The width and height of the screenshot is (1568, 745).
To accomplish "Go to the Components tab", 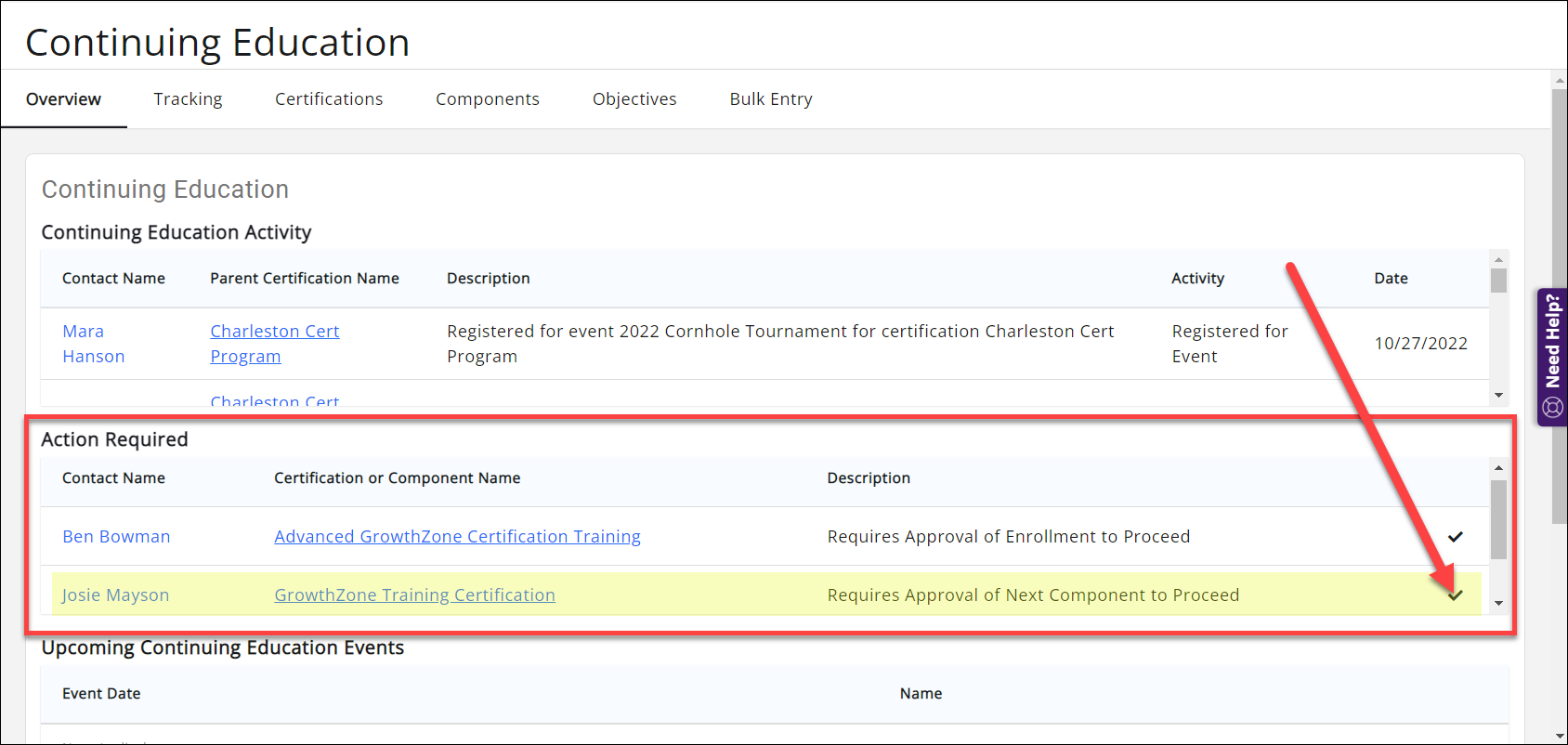I will [487, 99].
